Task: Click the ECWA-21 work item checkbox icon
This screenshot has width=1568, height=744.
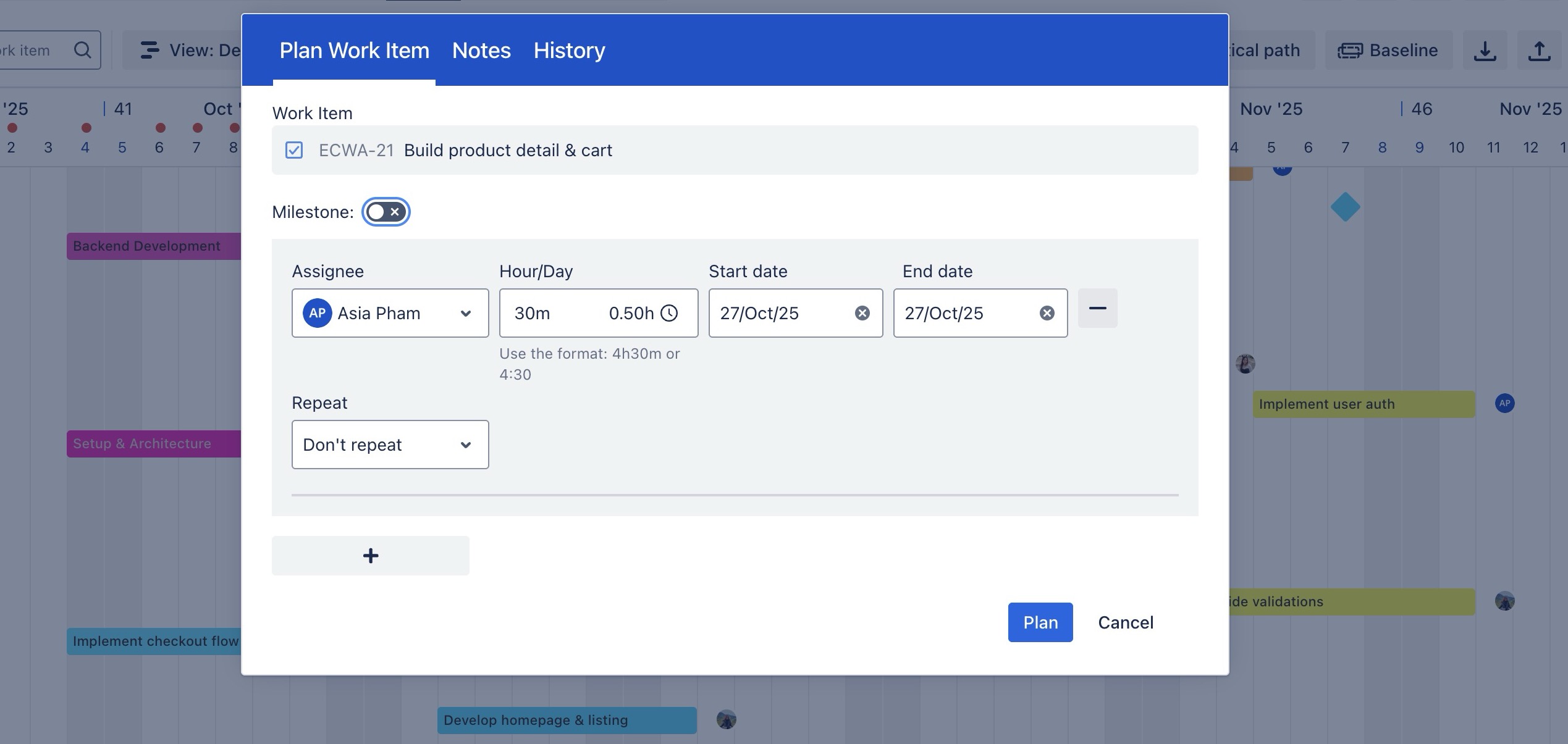Action: tap(294, 150)
